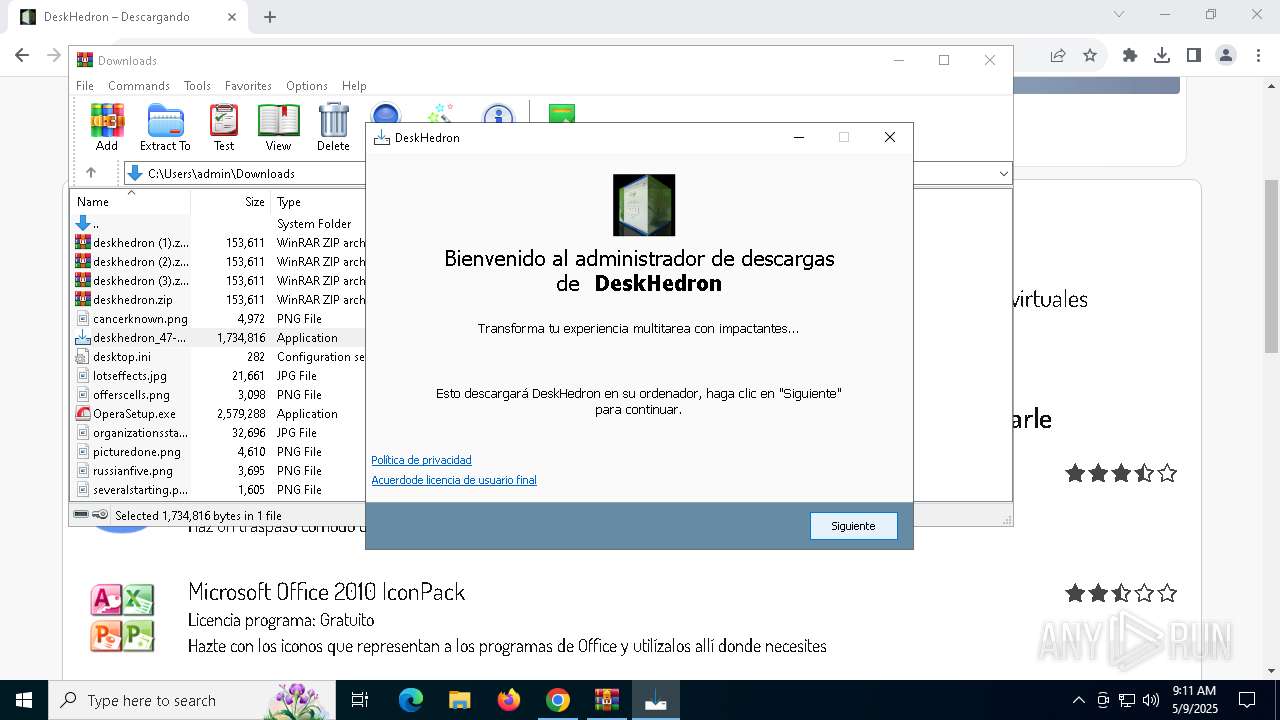Open Windows Start menu
The image size is (1280, 720).
click(24, 700)
